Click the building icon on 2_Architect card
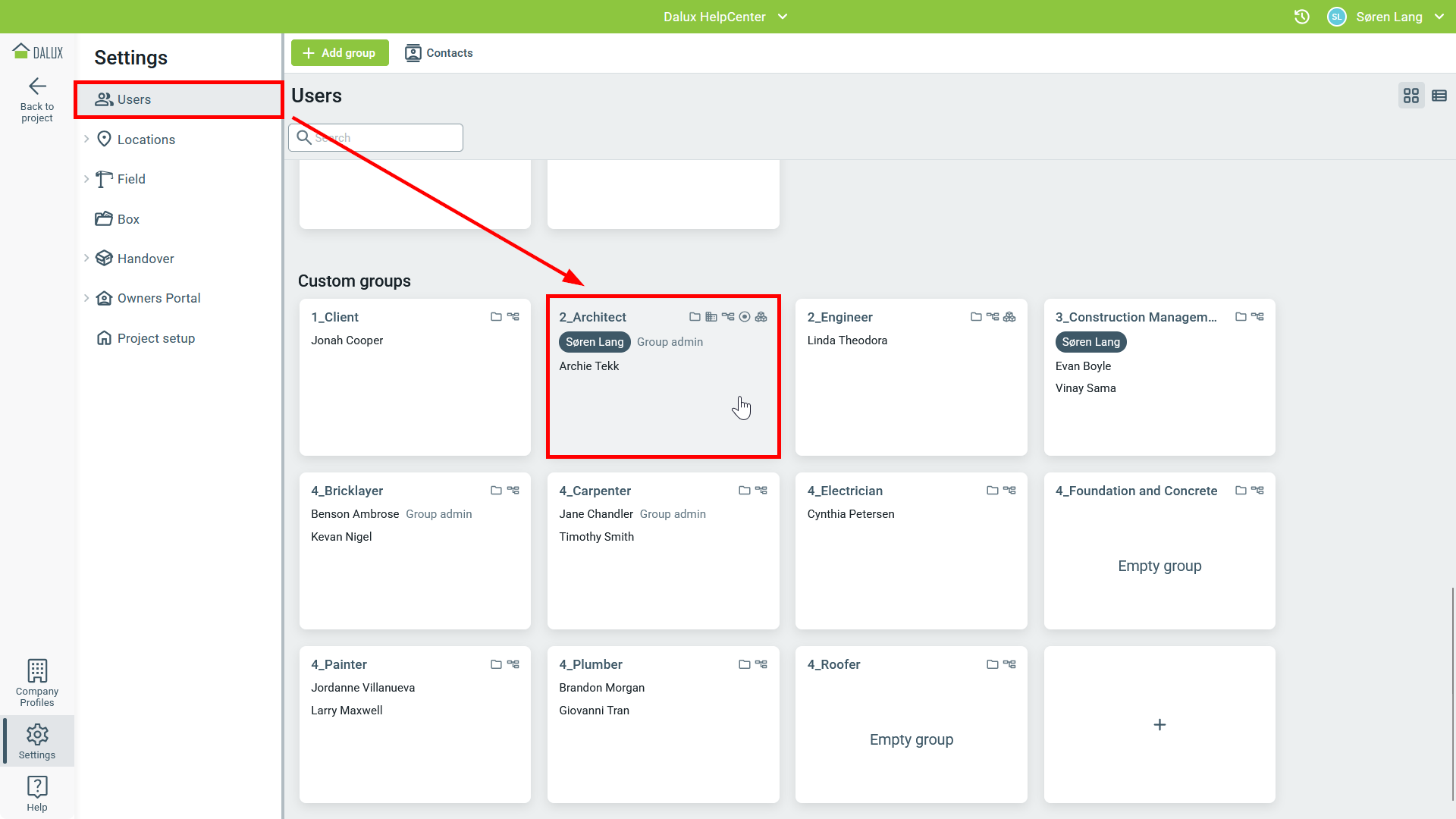 click(x=711, y=317)
